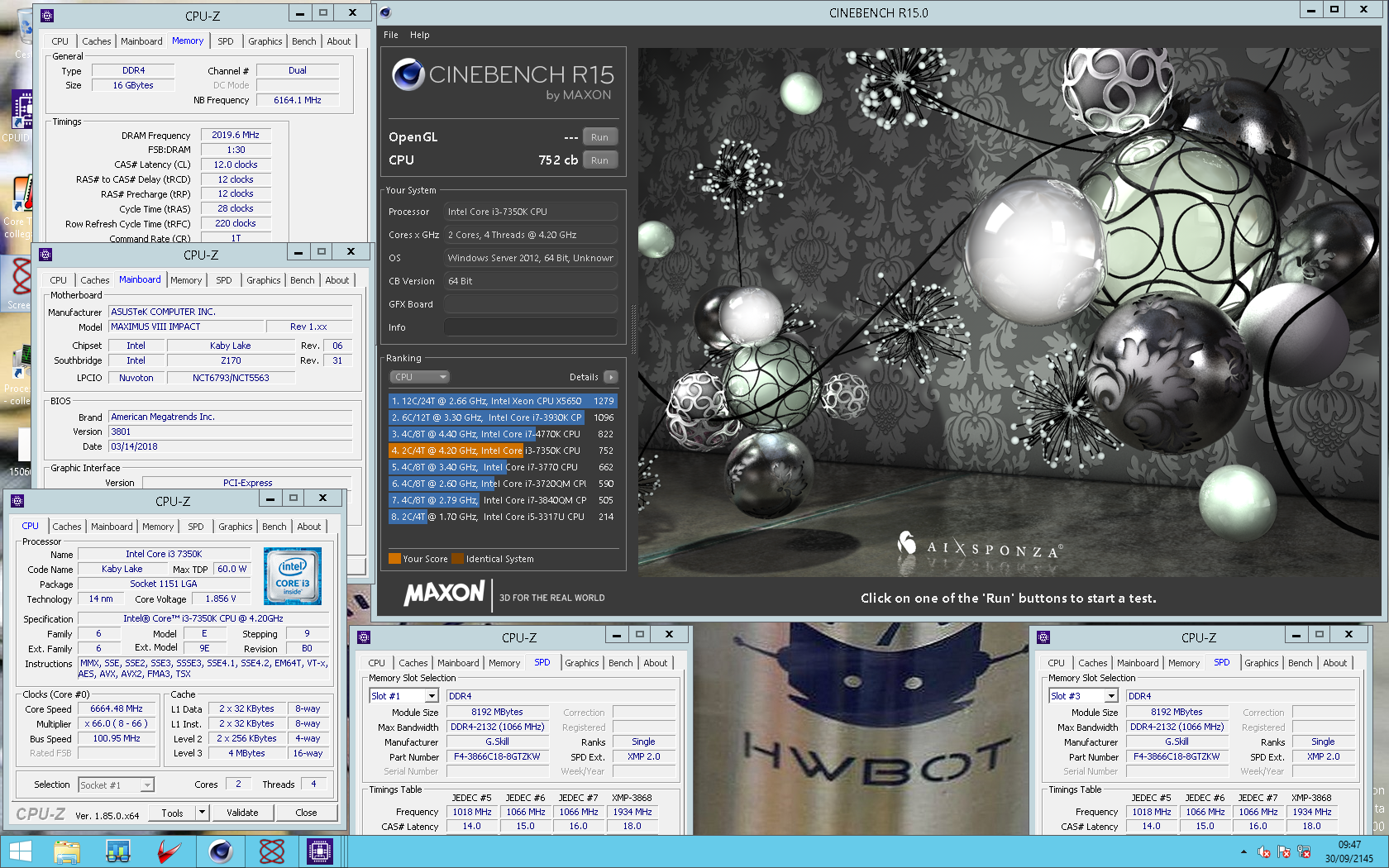The width and height of the screenshot is (1389, 868).
Task: Click the Info input field in Cinebench
Action: (531, 327)
